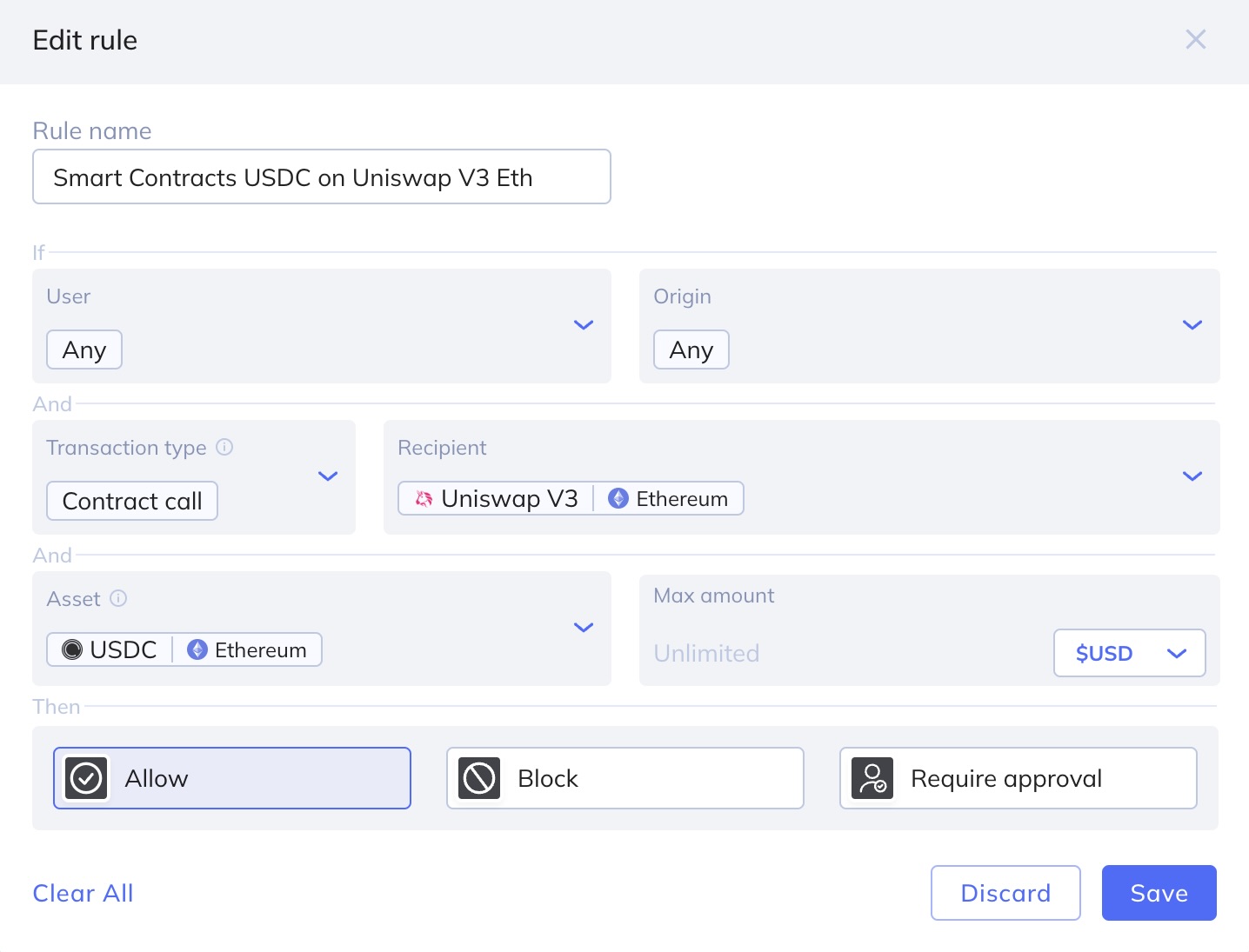Open the $USD currency dropdown
The height and width of the screenshot is (952, 1249).
pos(1129,653)
